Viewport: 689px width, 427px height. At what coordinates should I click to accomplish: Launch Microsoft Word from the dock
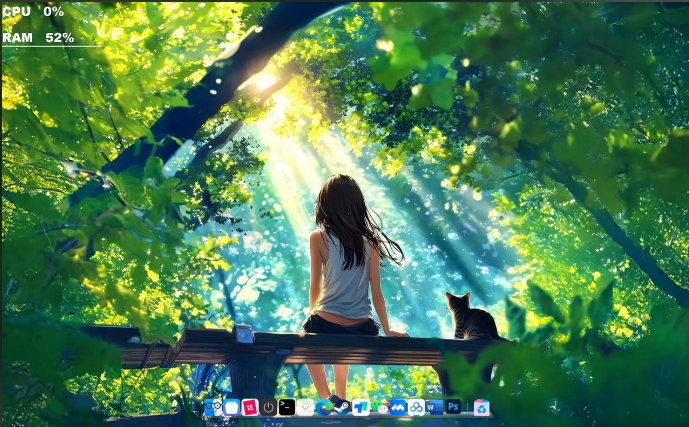click(x=435, y=408)
